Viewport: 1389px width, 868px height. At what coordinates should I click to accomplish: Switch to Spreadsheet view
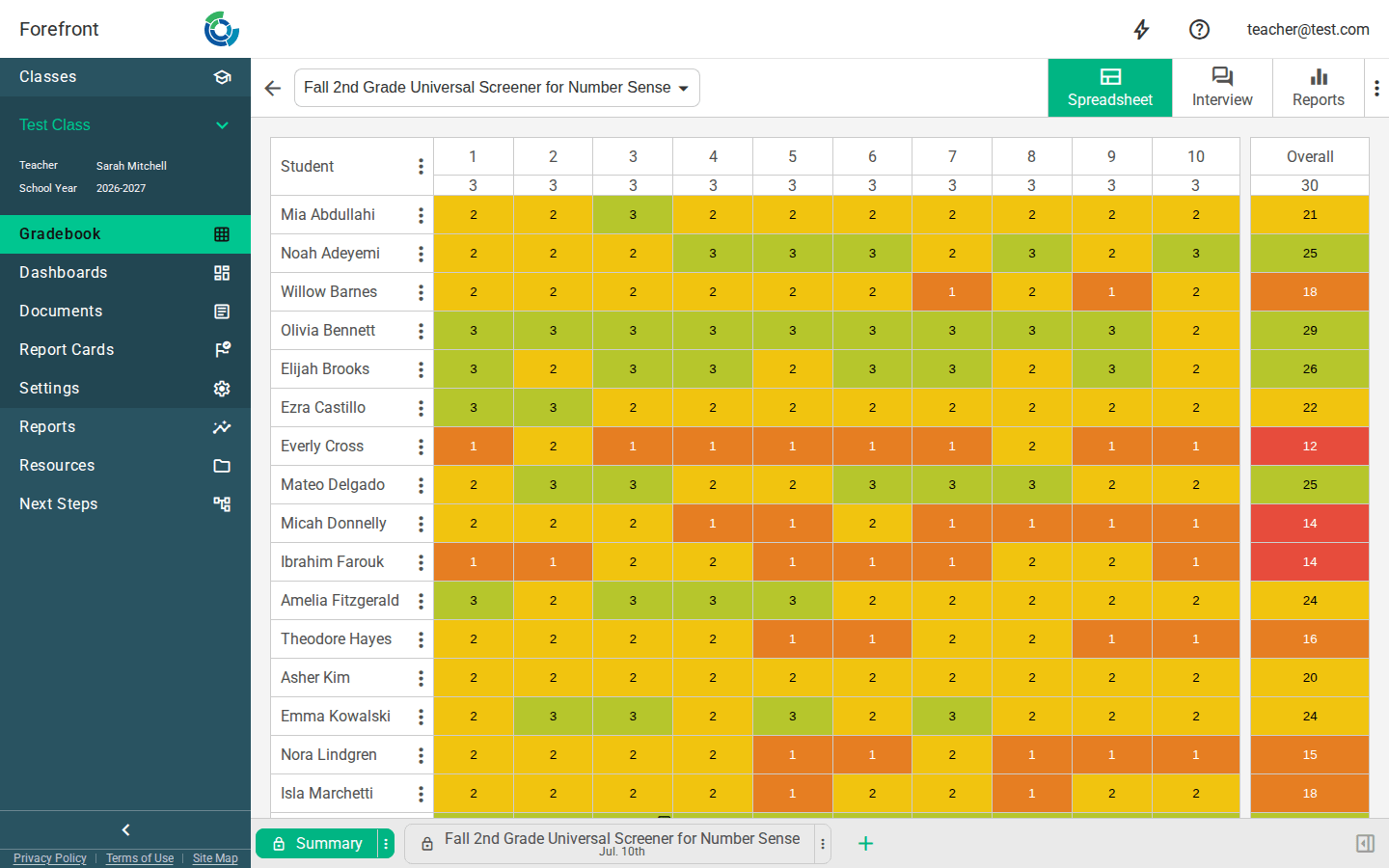(x=1110, y=88)
